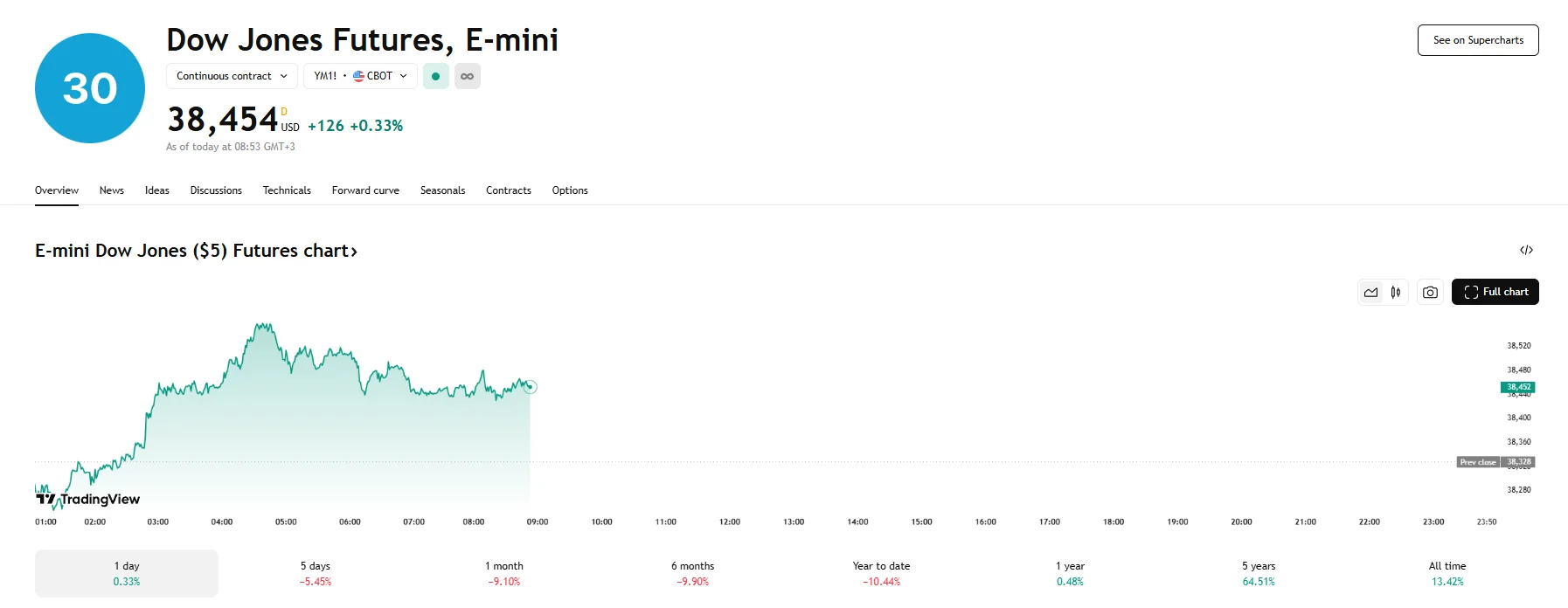Click the See on Supercharts button

point(1478,40)
